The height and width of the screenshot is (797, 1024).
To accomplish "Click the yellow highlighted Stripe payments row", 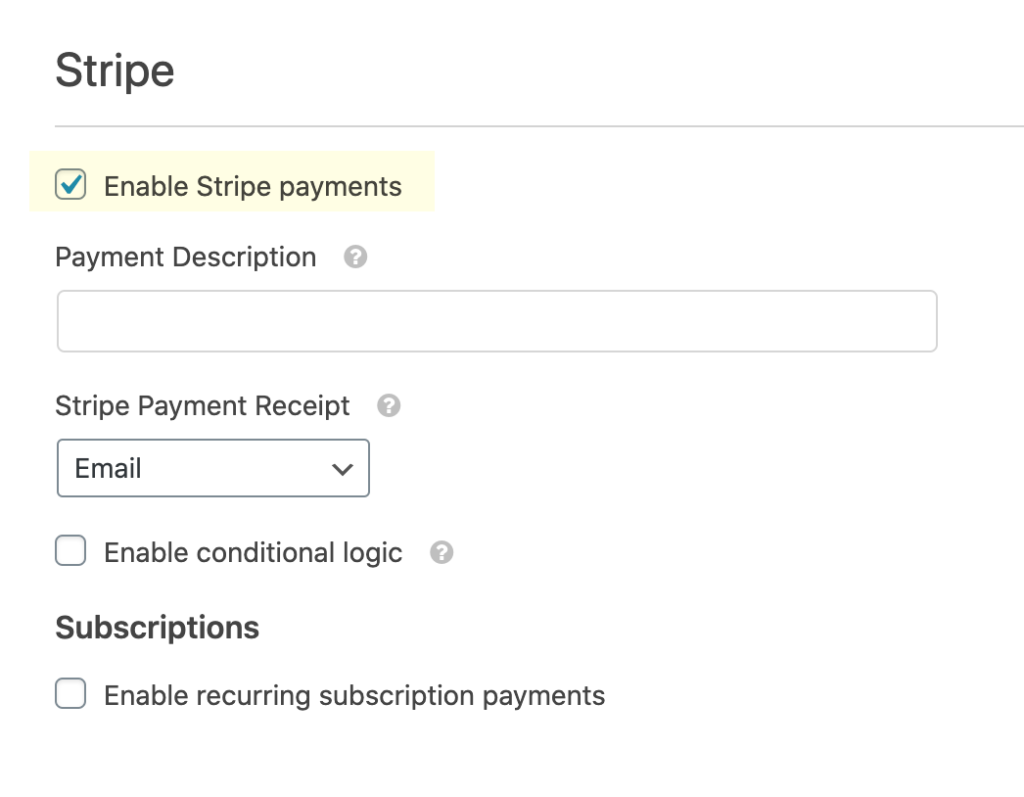I will [232, 182].
